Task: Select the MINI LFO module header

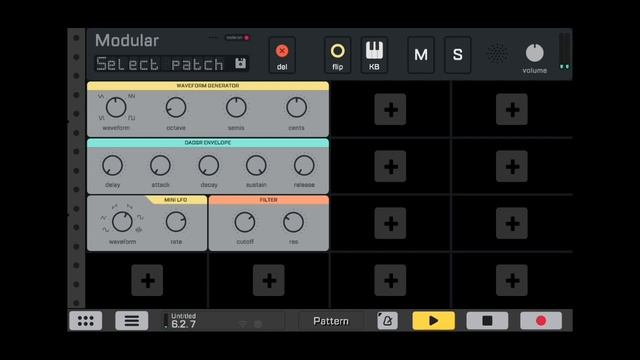Action: 176,200
